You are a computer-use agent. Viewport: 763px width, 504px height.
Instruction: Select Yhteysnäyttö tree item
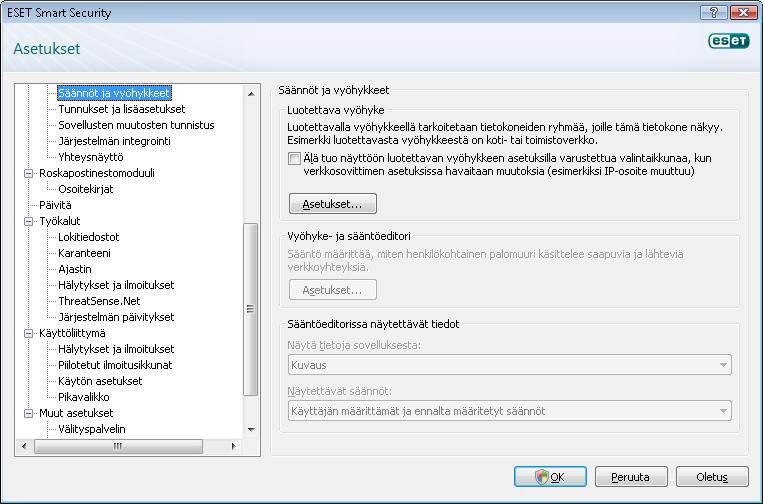click(x=91, y=157)
